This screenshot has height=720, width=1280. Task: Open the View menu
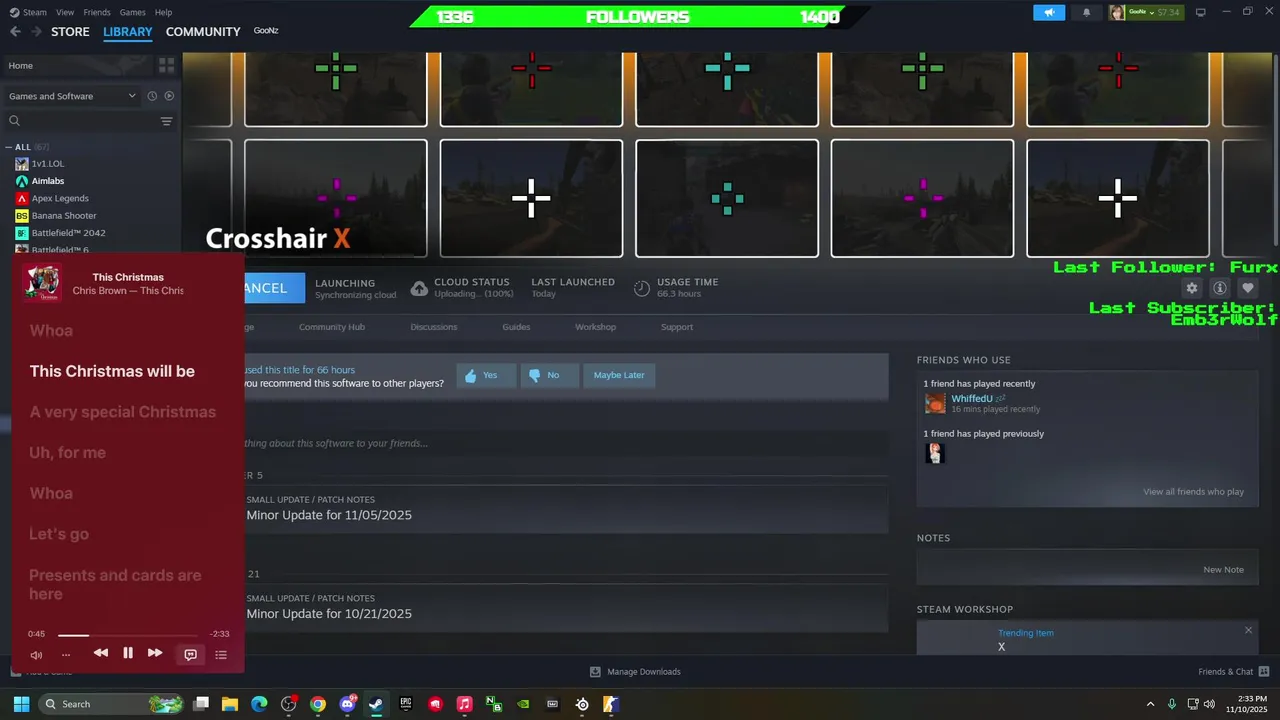point(65,12)
